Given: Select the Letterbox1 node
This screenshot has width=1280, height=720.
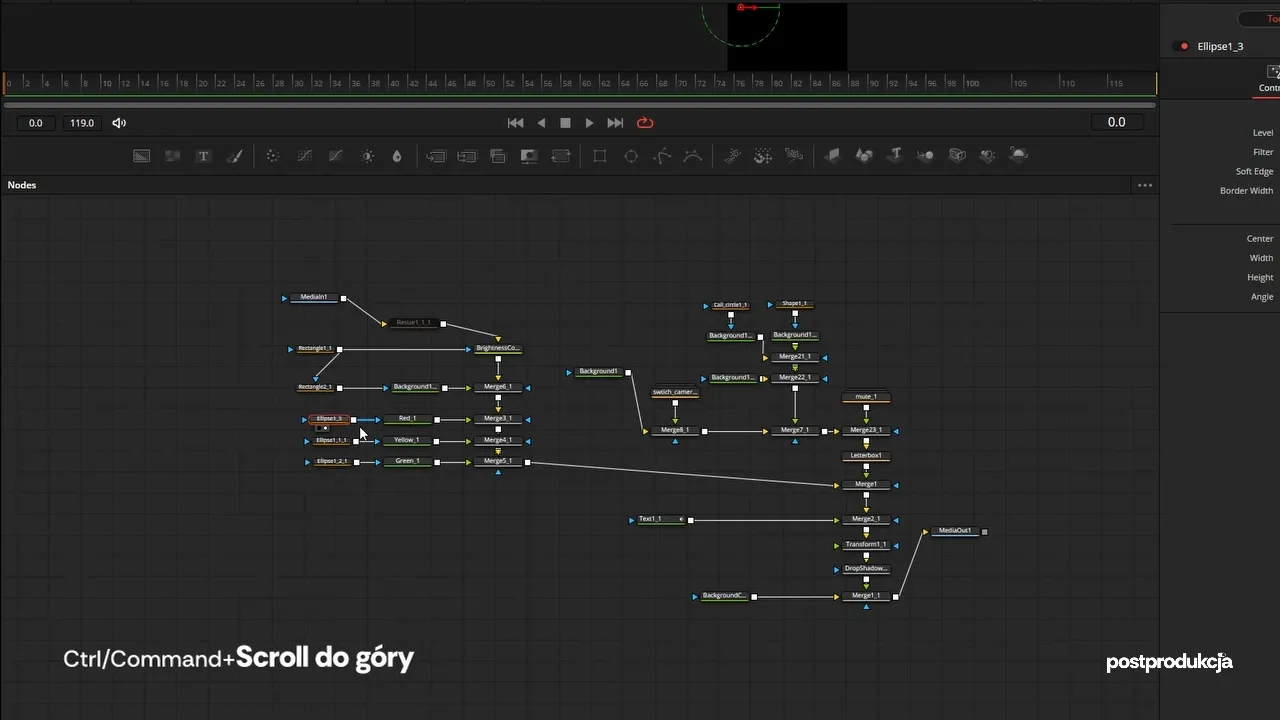Looking at the screenshot, I should [866, 456].
